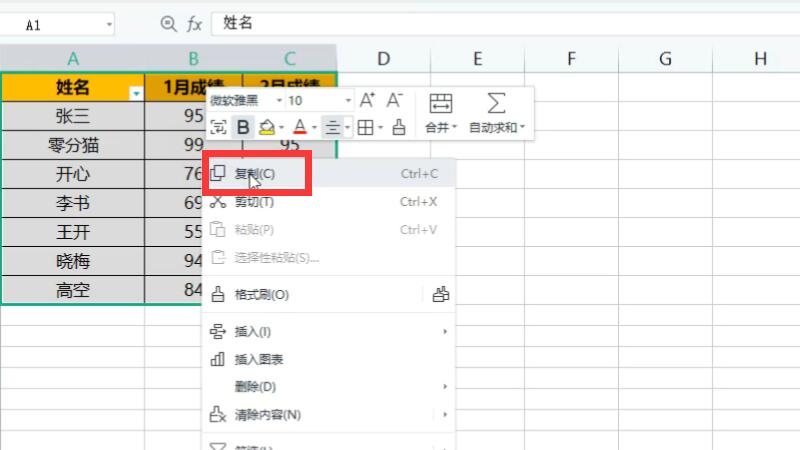Click the 自动求和 AutoSum button
The width and height of the screenshot is (800, 450).
[496, 112]
